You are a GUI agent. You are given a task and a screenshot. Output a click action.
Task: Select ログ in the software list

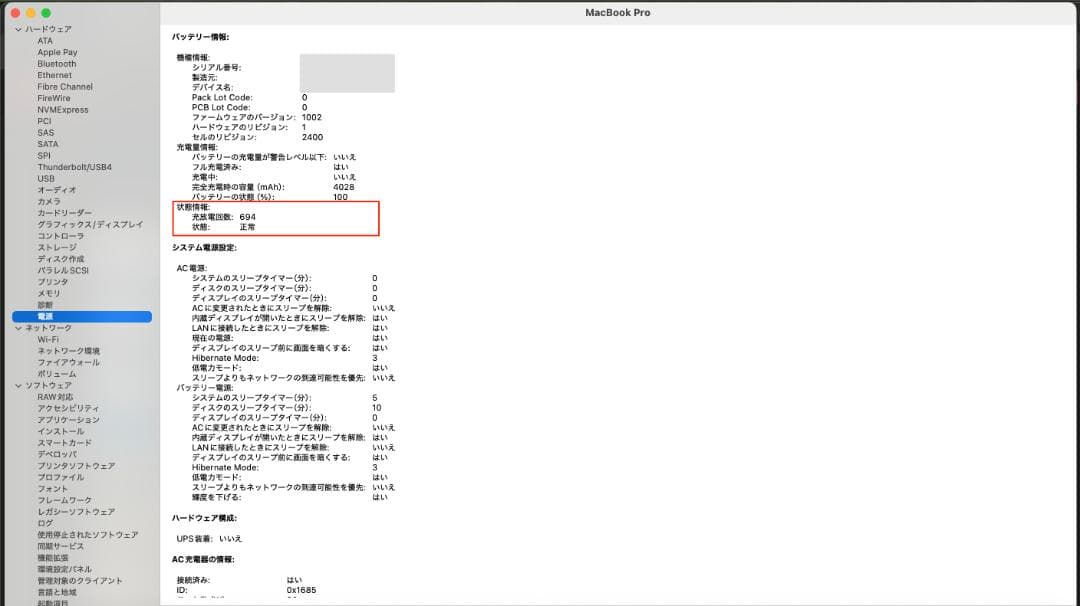[x=45, y=523]
